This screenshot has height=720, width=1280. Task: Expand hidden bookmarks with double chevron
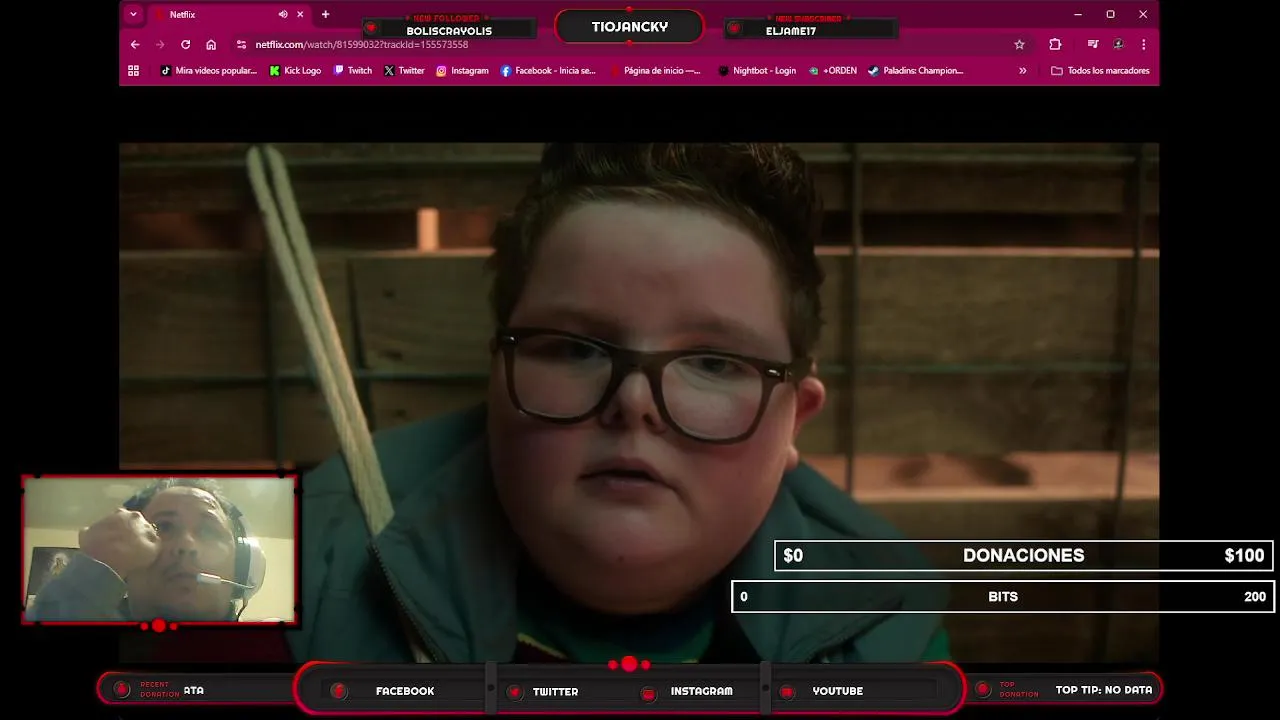pos(1022,70)
